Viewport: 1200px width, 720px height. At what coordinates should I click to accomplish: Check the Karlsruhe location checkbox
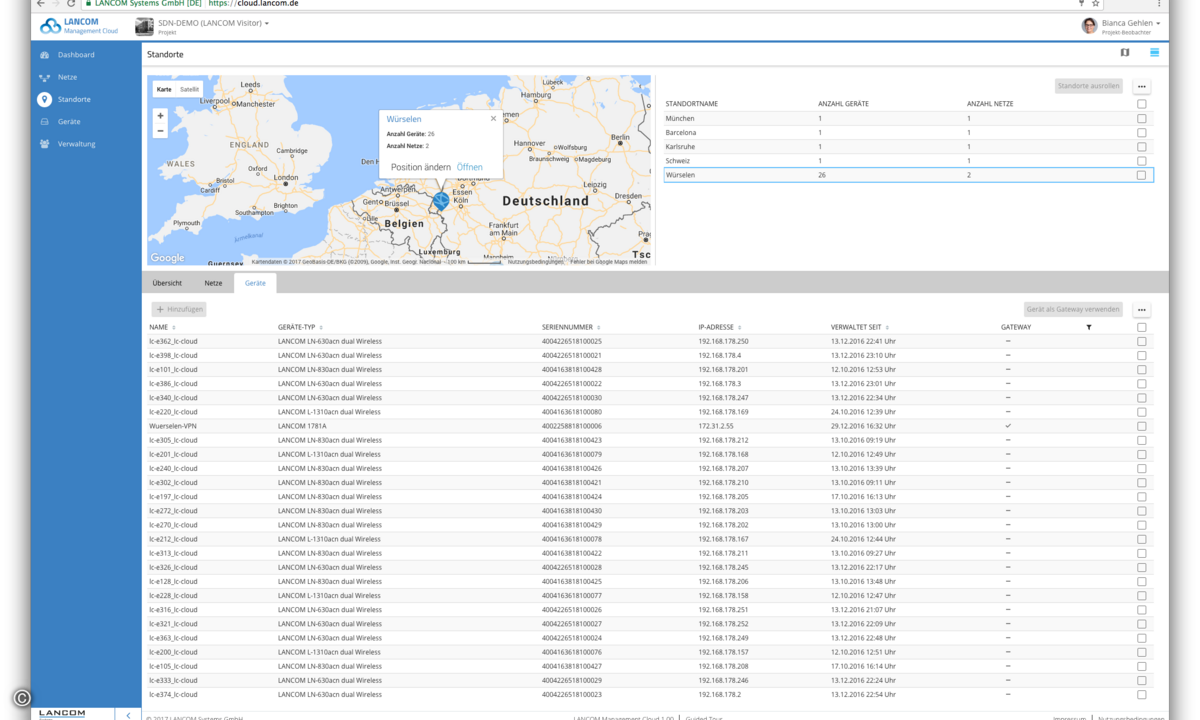[1141, 147]
